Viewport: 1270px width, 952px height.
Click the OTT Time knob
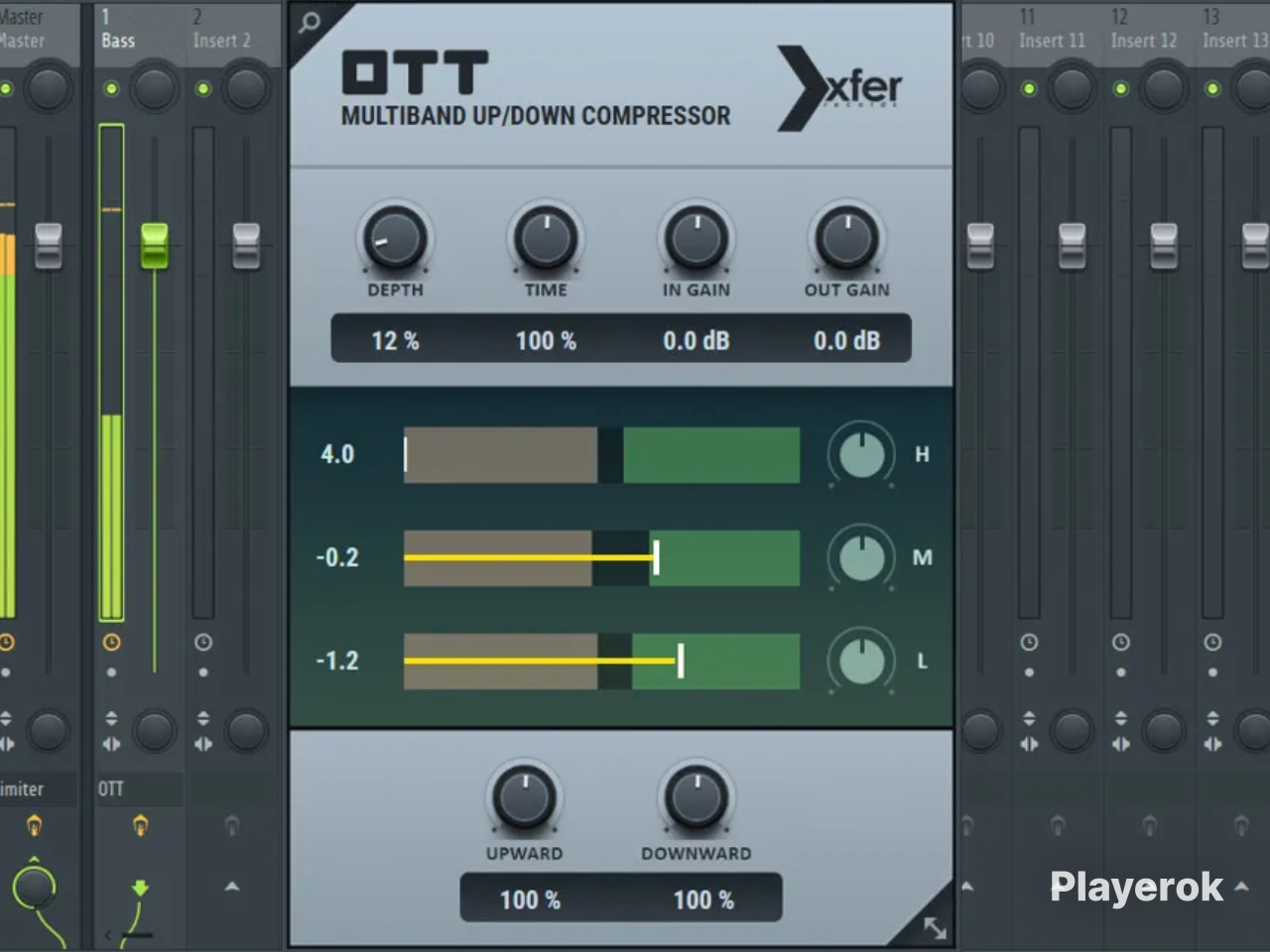point(546,239)
